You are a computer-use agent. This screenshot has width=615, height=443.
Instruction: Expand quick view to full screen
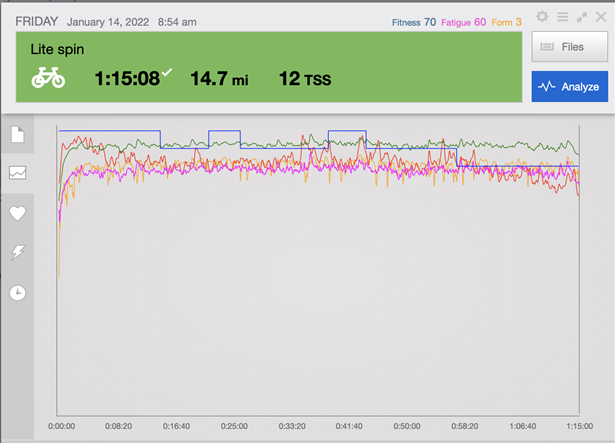point(581,17)
